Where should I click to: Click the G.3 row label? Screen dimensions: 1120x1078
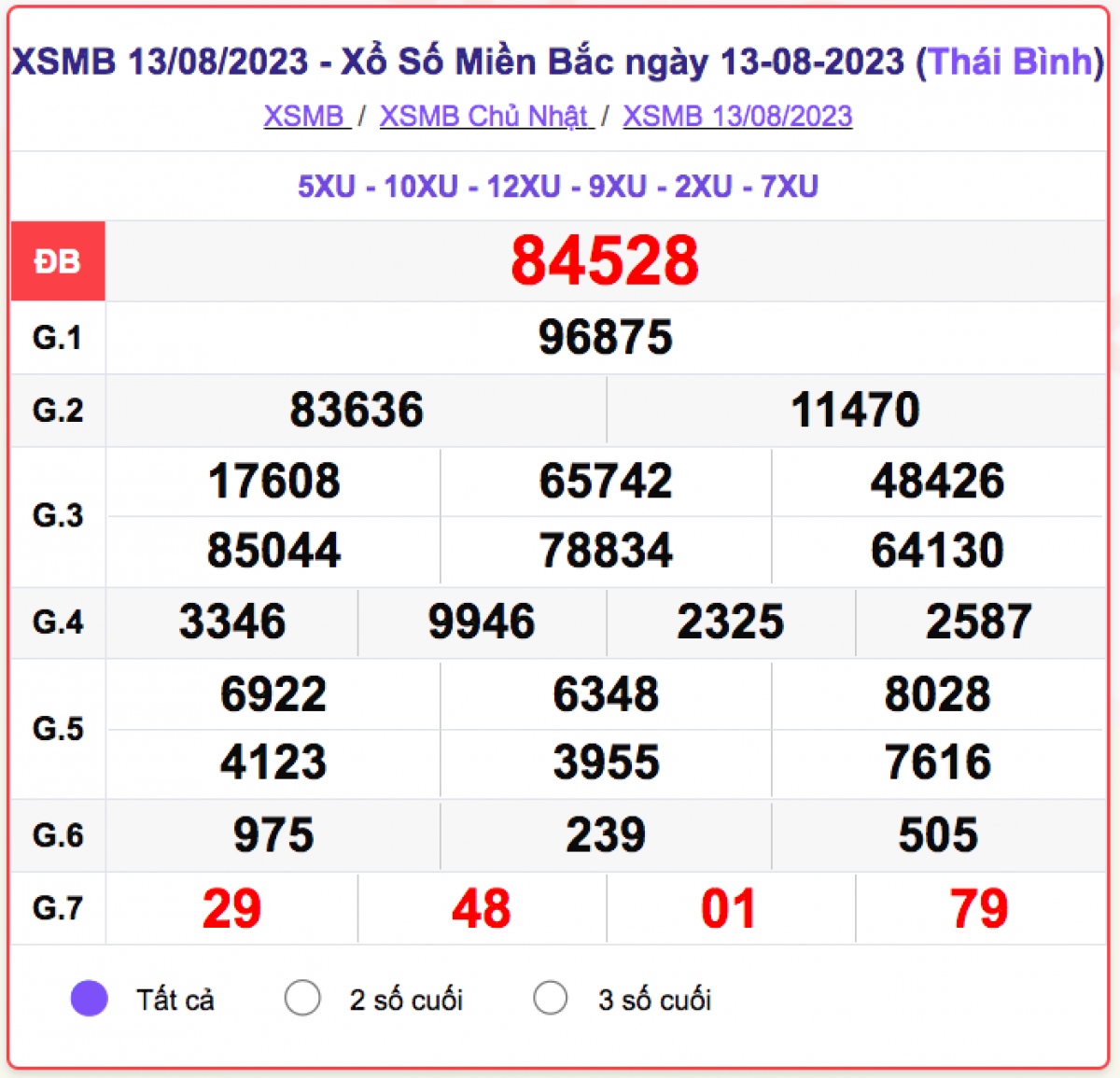58,515
